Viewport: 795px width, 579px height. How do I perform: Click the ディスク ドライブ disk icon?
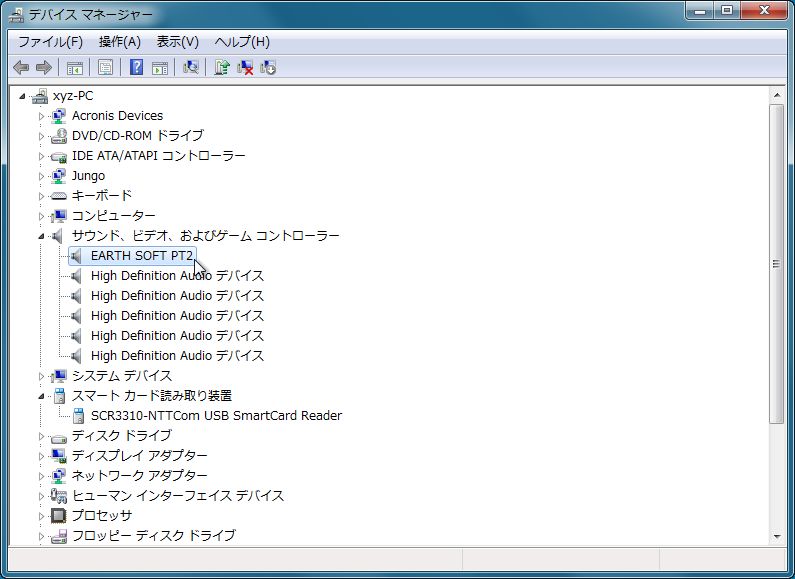(59, 437)
